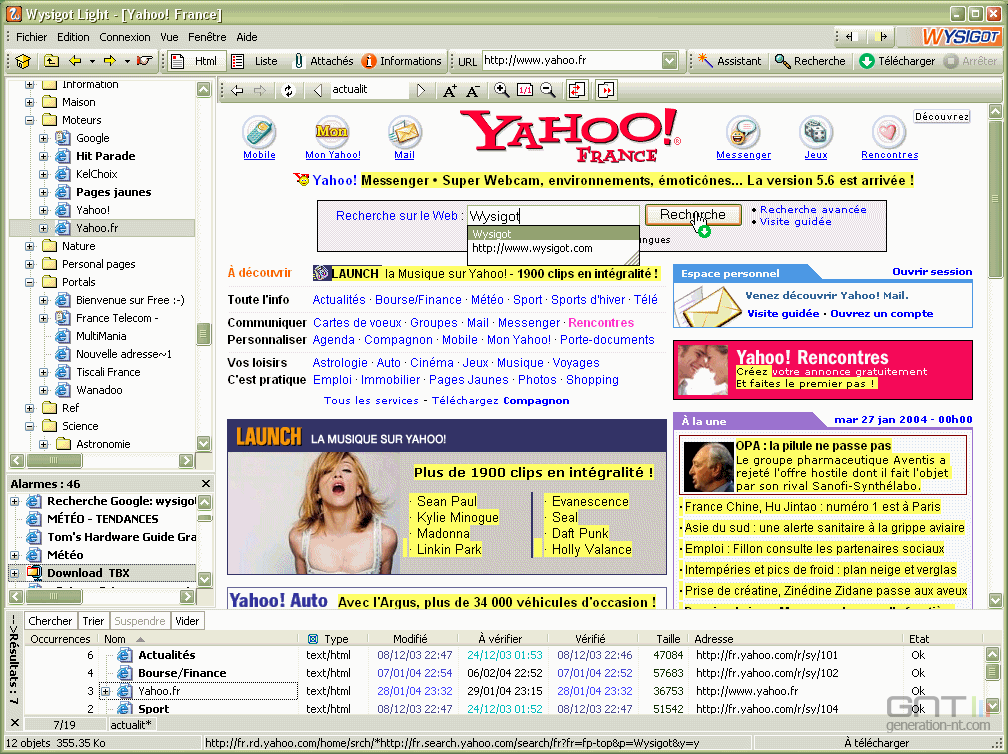Click the search term field showing actualit
This screenshot has height=754, width=1008.
click(369, 90)
